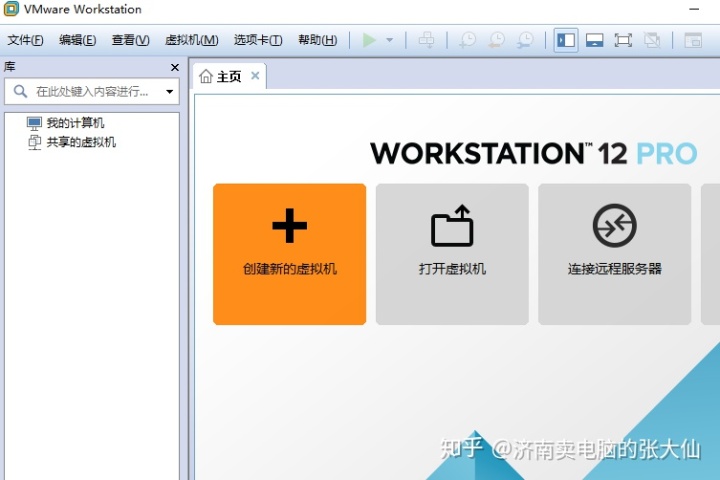Open the 文件(F) menu
Viewport: 720px width, 480px height.
coord(25,40)
